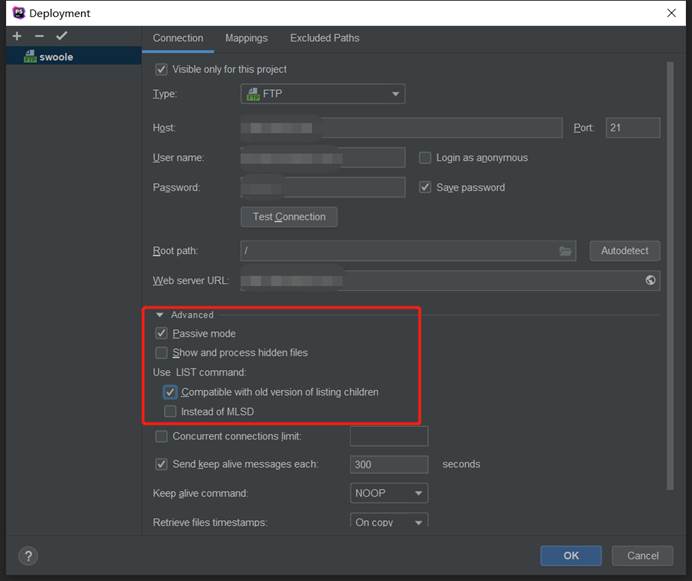Toggle Send keep alive messages each checkbox
The height and width of the screenshot is (581, 692).
[x=162, y=464]
